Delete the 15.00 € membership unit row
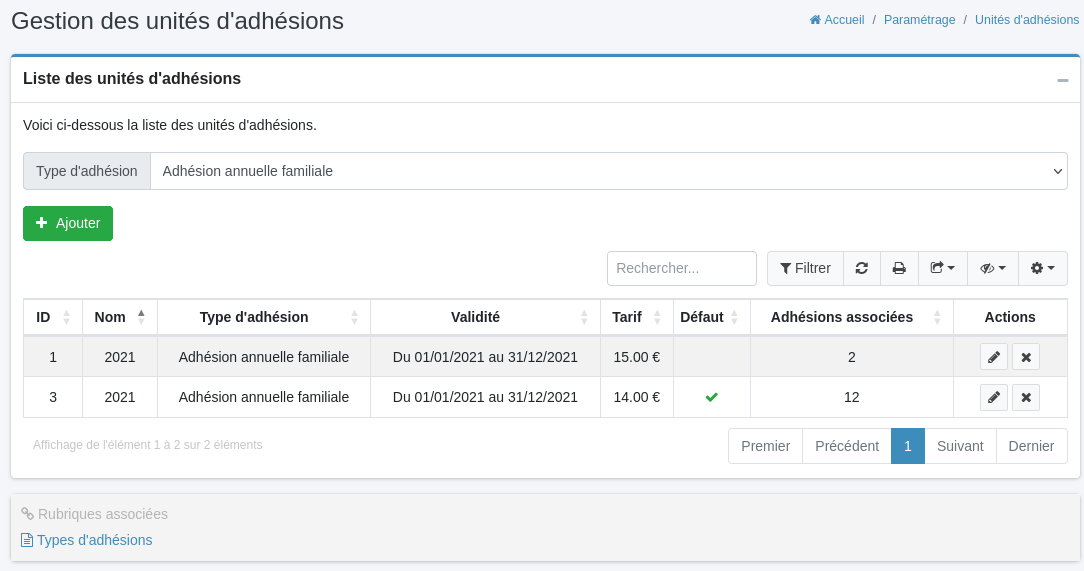Screen dimensions: 1084x571 tap(1026, 357)
